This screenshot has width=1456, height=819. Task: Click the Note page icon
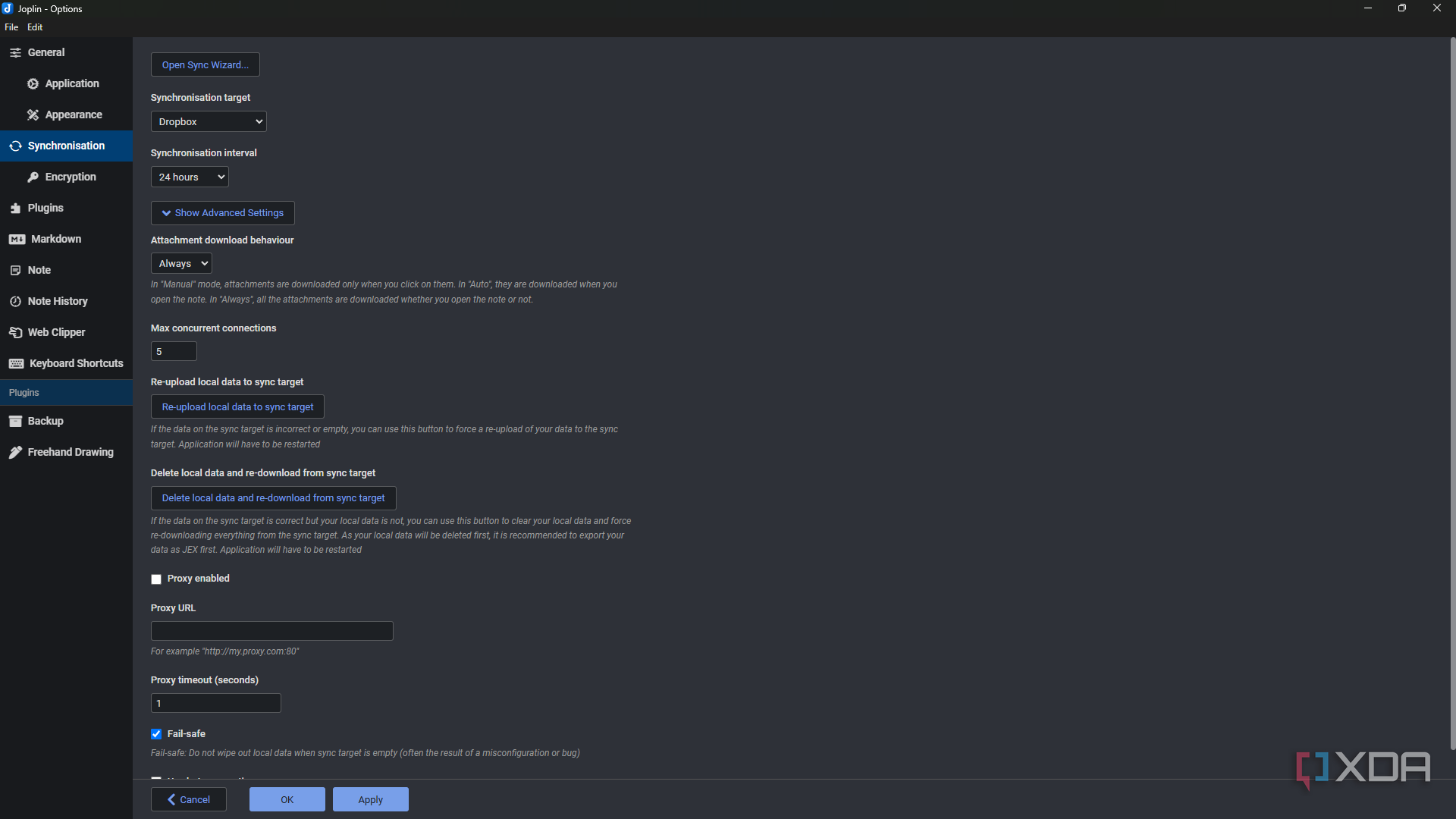[15, 270]
